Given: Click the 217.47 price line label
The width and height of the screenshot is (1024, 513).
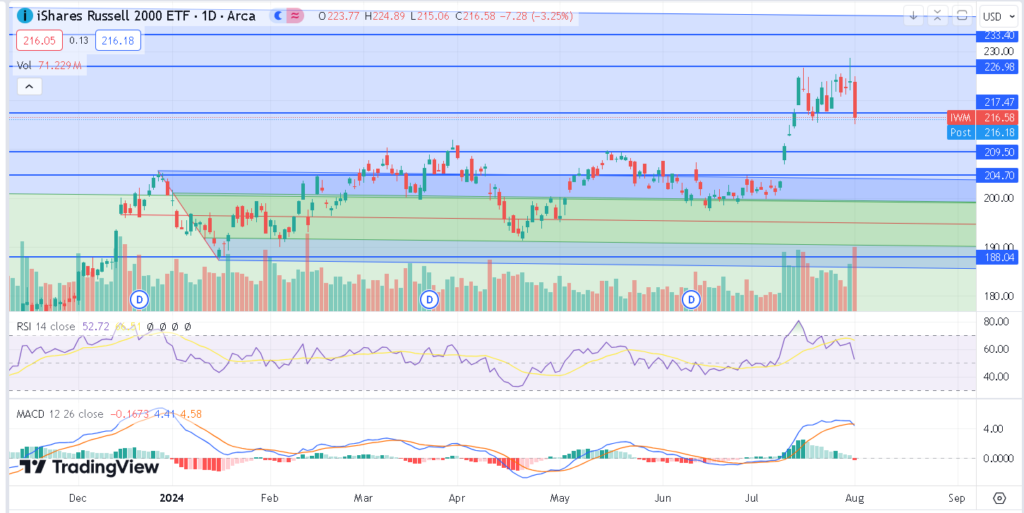Looking at the screenshot, I should [995, 102].
